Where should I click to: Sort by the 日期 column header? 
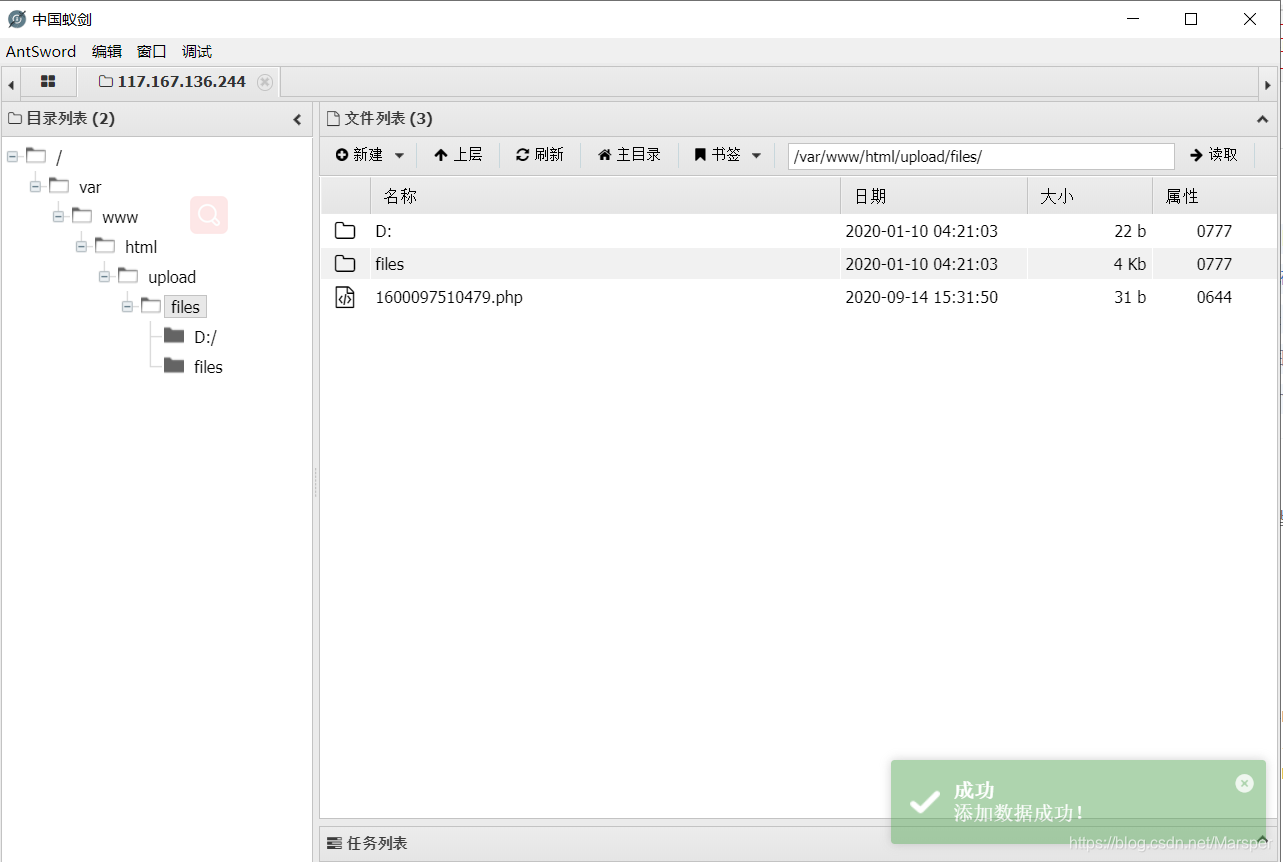point(934,196)
